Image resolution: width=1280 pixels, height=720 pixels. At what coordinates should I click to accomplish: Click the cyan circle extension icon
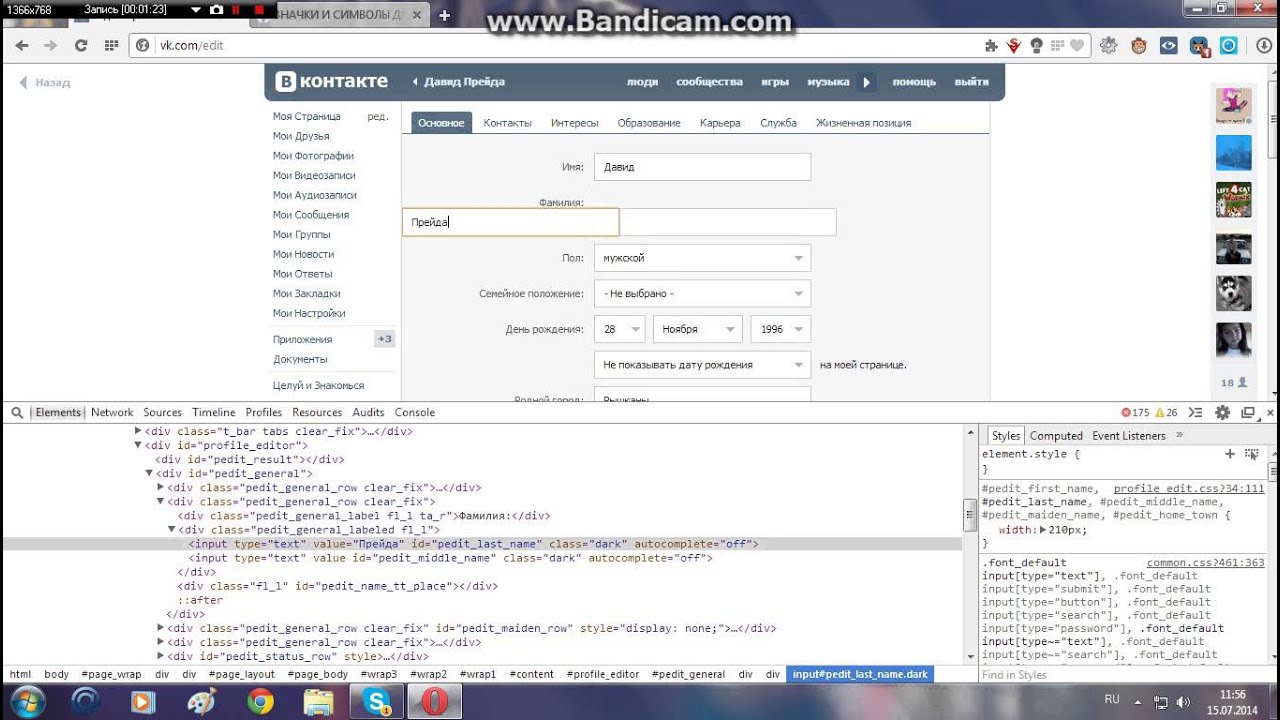coord(1229,45)
